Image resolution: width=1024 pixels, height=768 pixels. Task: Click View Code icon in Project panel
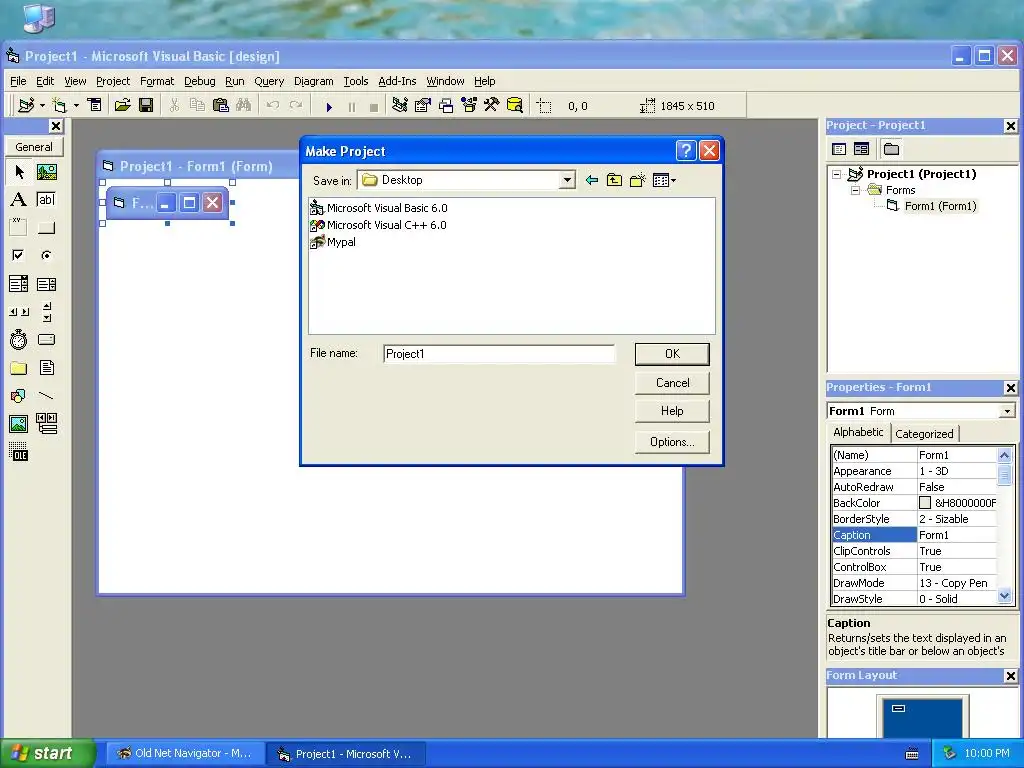click(x=839, y=149)
